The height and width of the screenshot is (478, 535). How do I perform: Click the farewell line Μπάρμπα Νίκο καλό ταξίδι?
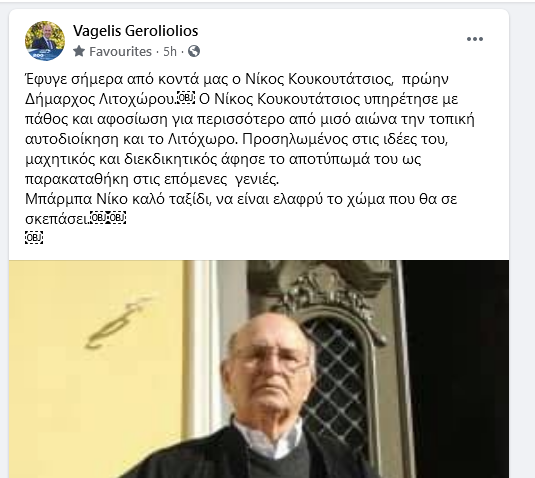point(117,199)
